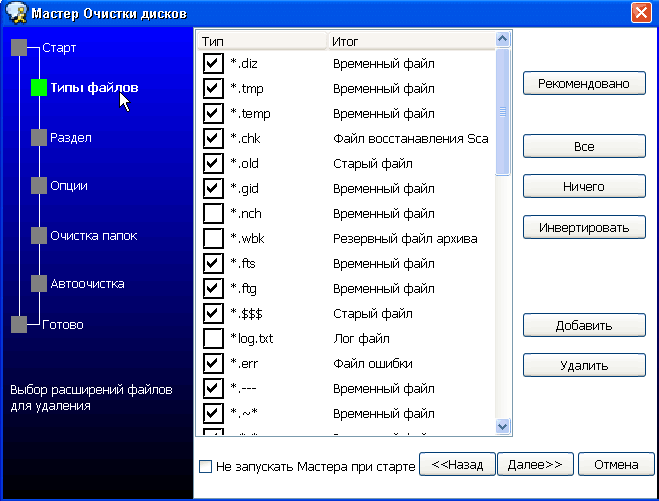Viewport: 659px width, 501px height.
Task: Uncheck the *.gid file type checkbox
Action: pos(213,188)
